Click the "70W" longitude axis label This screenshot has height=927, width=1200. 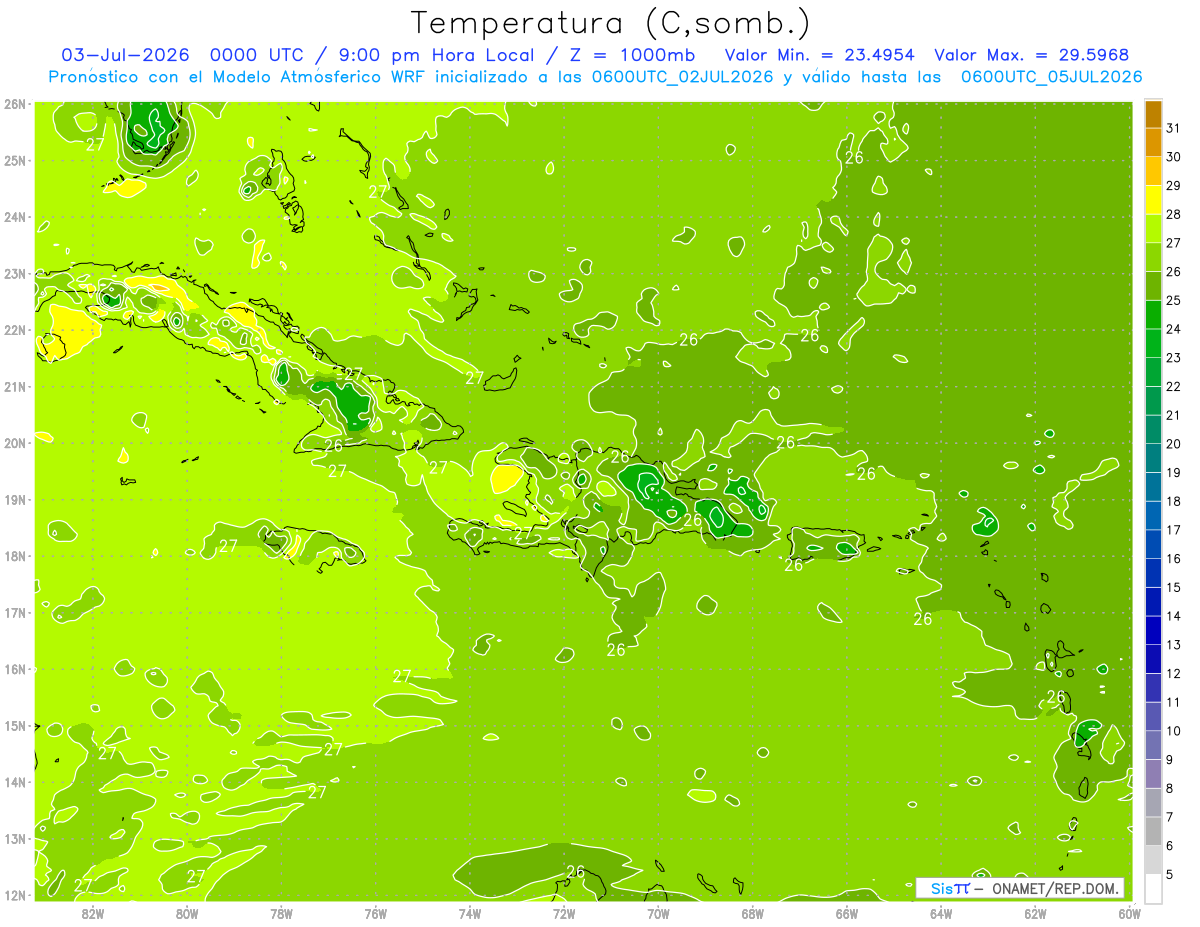658,913
